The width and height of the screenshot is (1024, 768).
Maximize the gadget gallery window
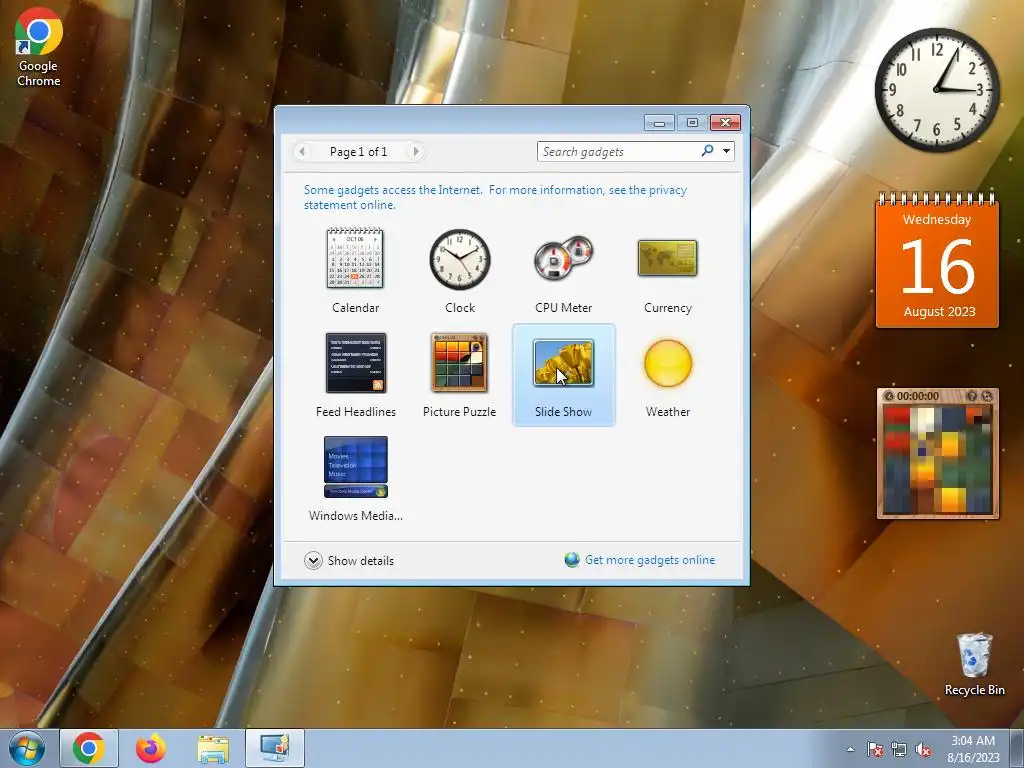click(692, 123)
